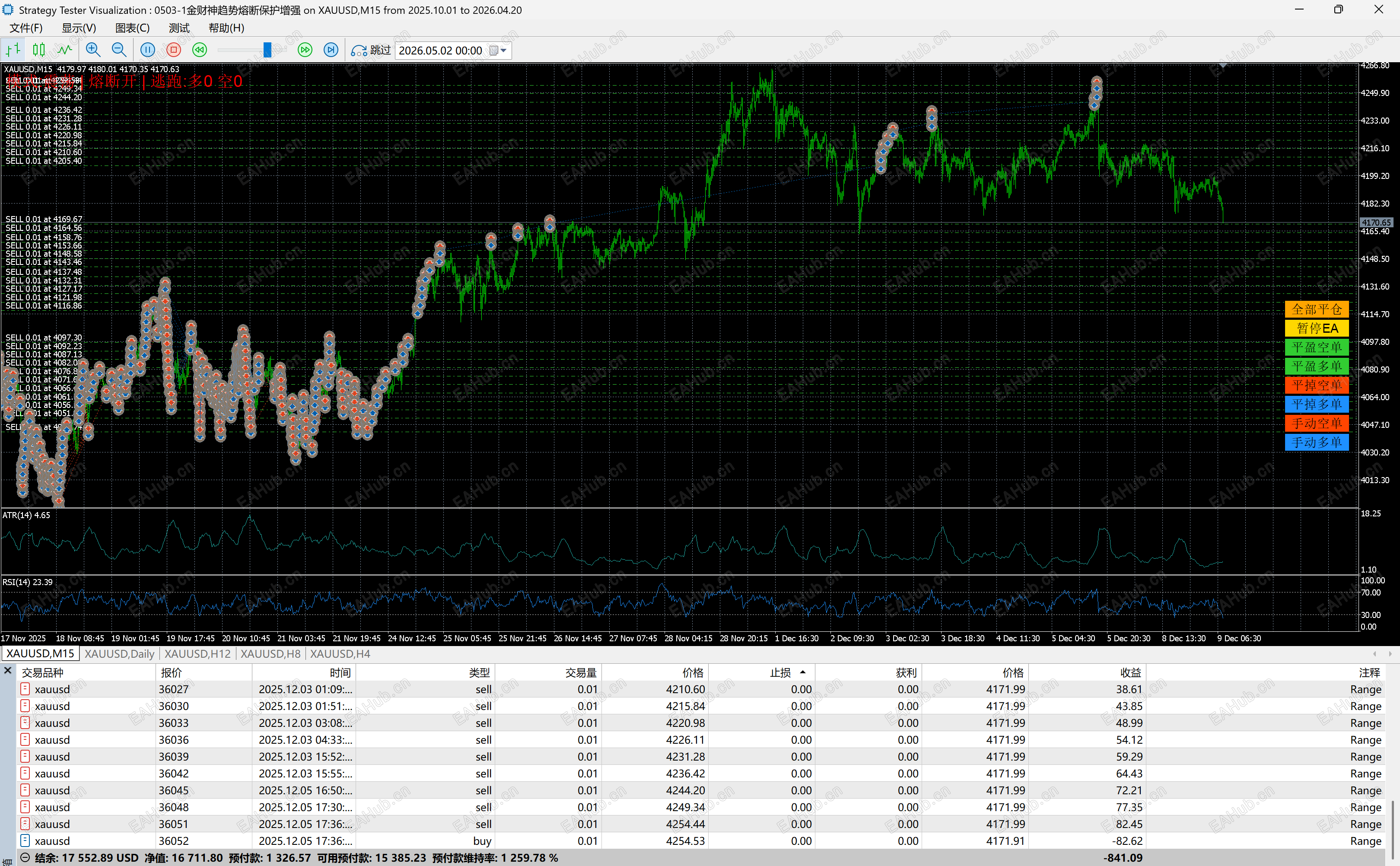The height and width of the screenshot is (866, 1400).
Task: Zoom out on the chart
Action: [x=119, y=50]
